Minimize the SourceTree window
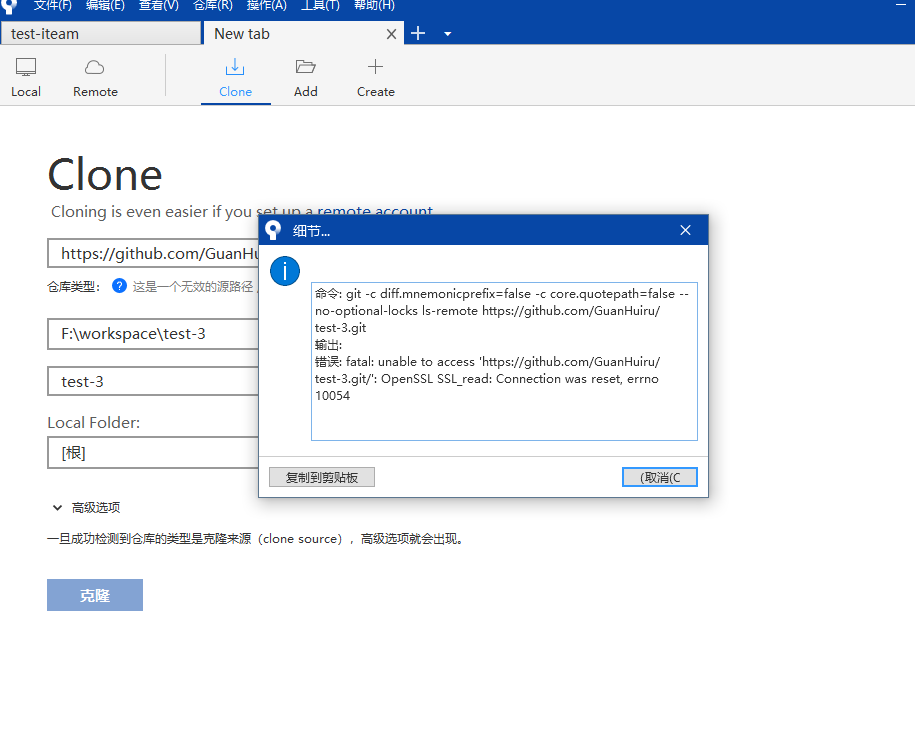This screenshot has width=915, height=742. click(x=901, y=5)
